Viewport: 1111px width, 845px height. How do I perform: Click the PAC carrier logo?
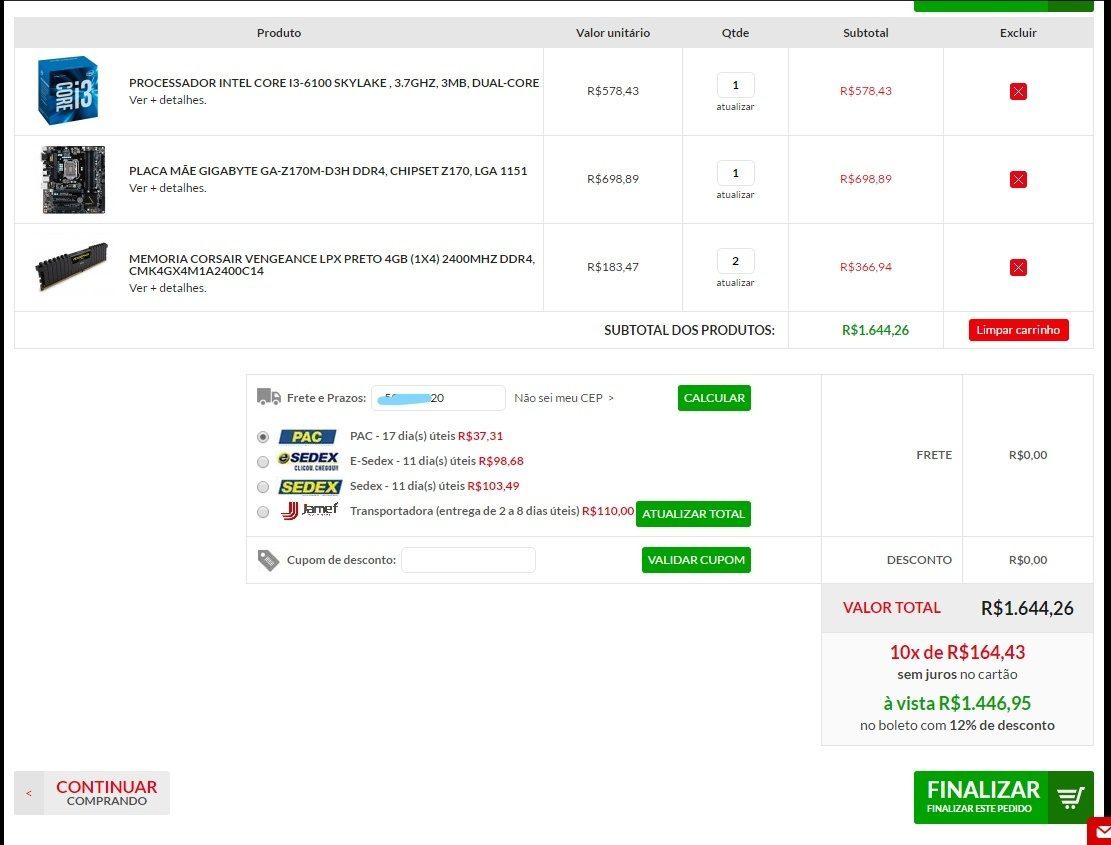[x=306, y=436]
